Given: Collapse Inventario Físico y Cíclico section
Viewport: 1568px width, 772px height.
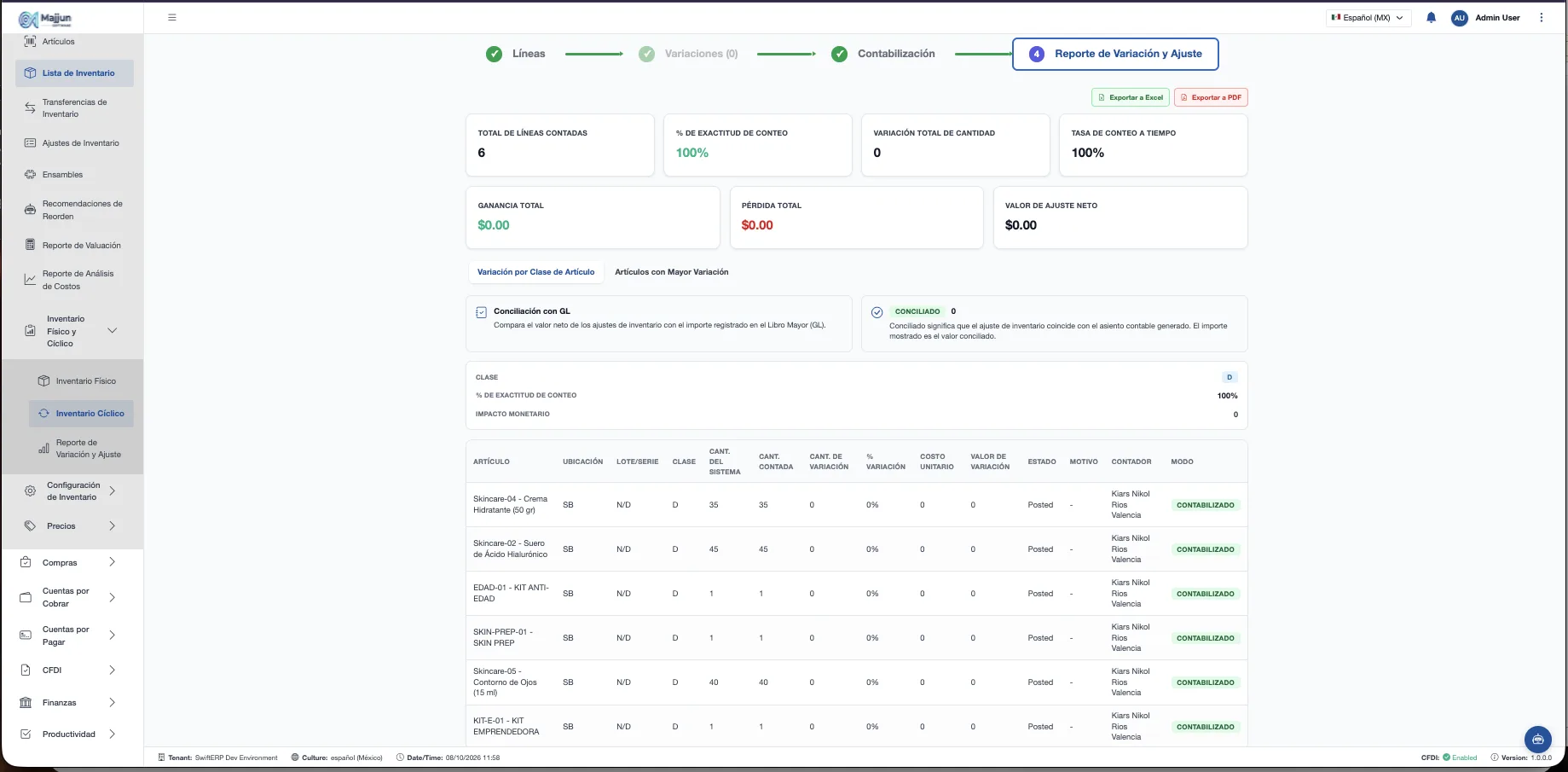Looking at the screenshot, I should point(112,331).
